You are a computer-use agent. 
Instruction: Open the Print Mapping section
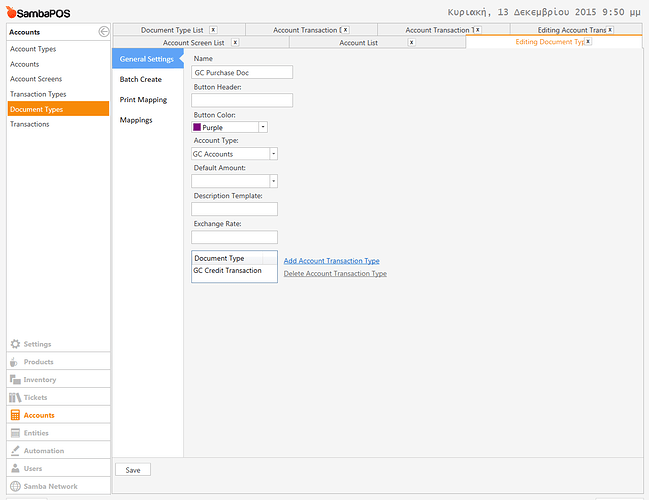coord(143,99)
